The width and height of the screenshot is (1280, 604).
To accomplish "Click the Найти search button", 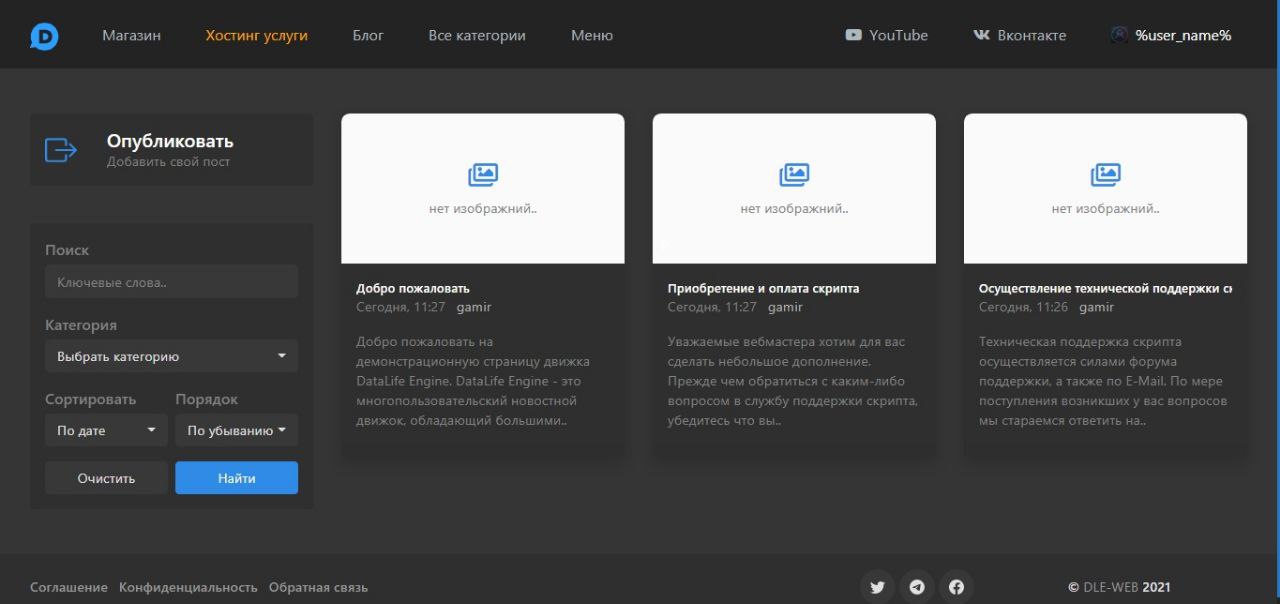I will tap(236, 478).
